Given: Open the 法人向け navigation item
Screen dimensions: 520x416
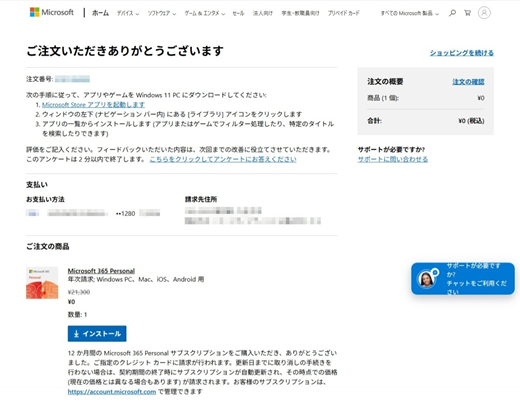Looking at the screenshot, I should point(263,14).
